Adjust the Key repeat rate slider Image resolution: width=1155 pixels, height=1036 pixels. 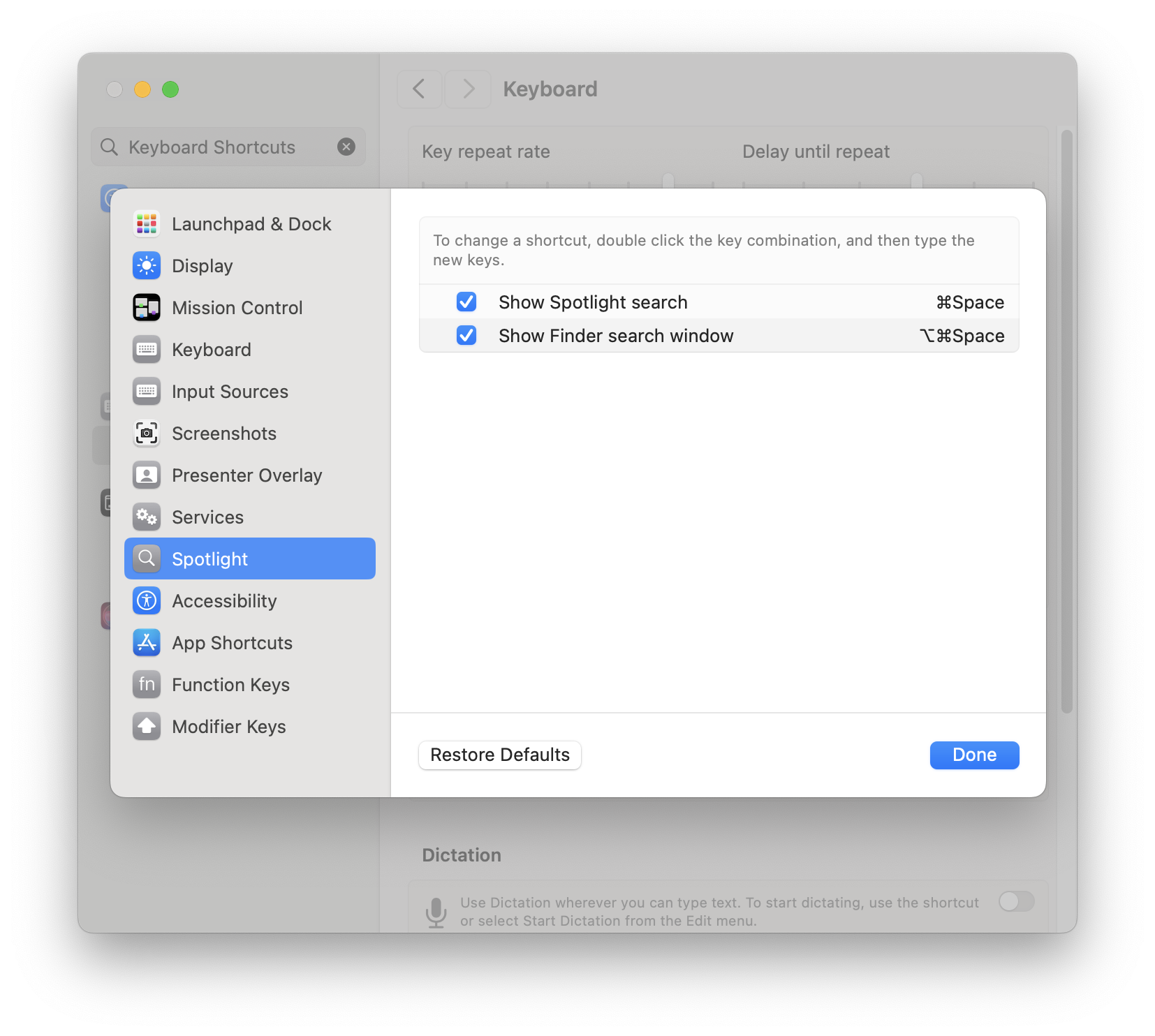pyautogui.click(x=668, y=181)
